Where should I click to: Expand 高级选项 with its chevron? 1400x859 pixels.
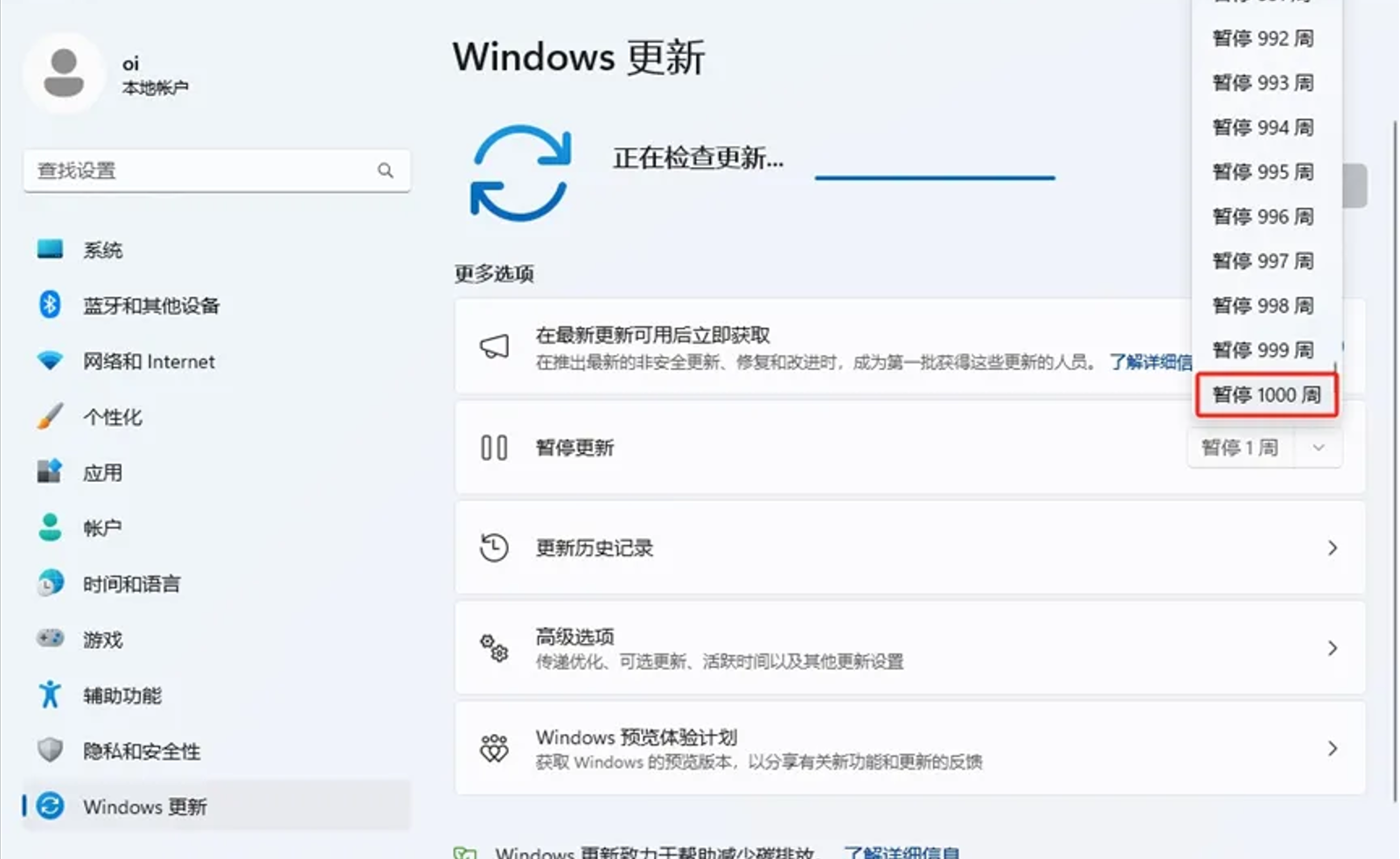(1333, 648)
